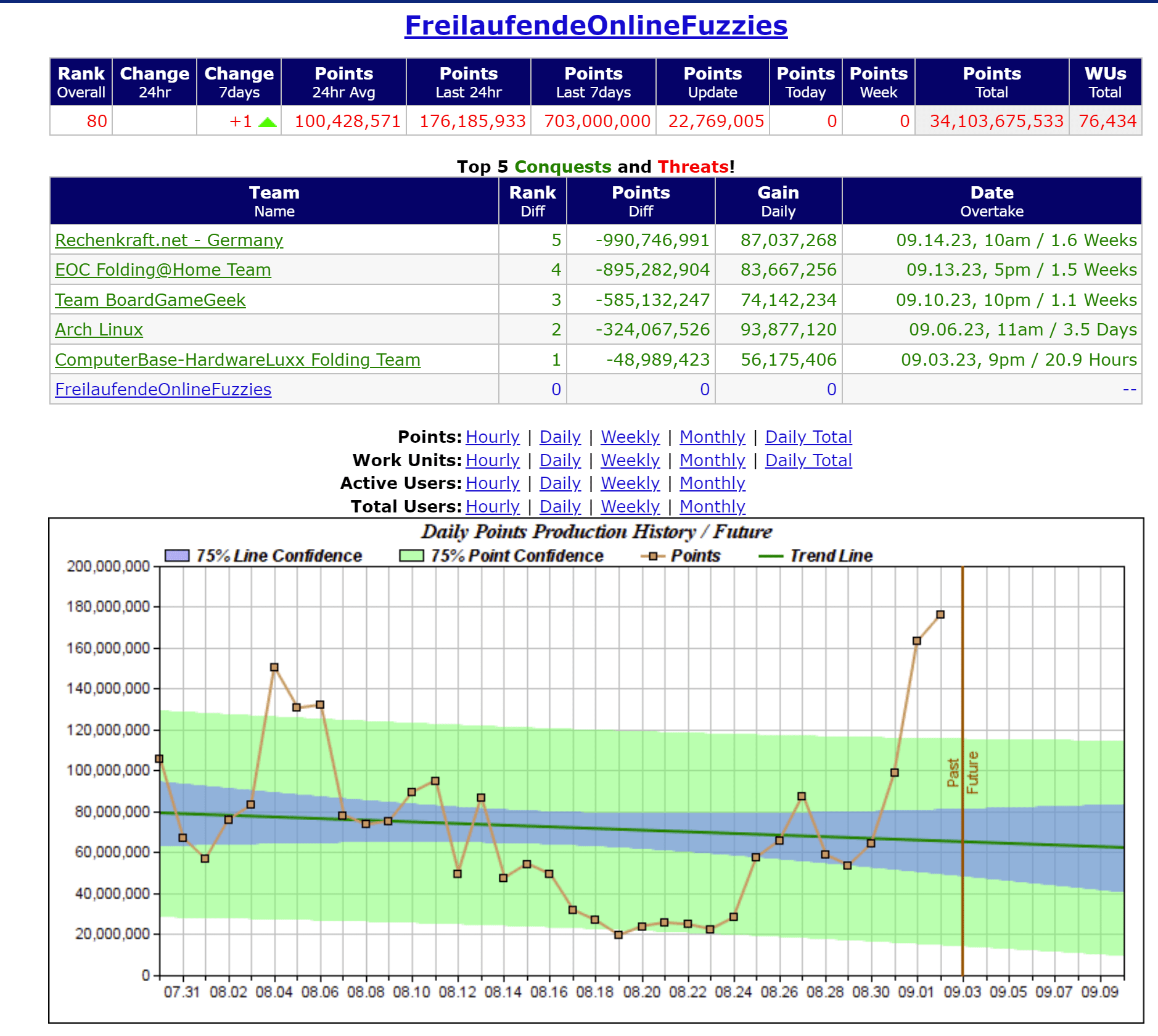Click Points 24hr Avg value 100,428,571

[x=348, y=121]
